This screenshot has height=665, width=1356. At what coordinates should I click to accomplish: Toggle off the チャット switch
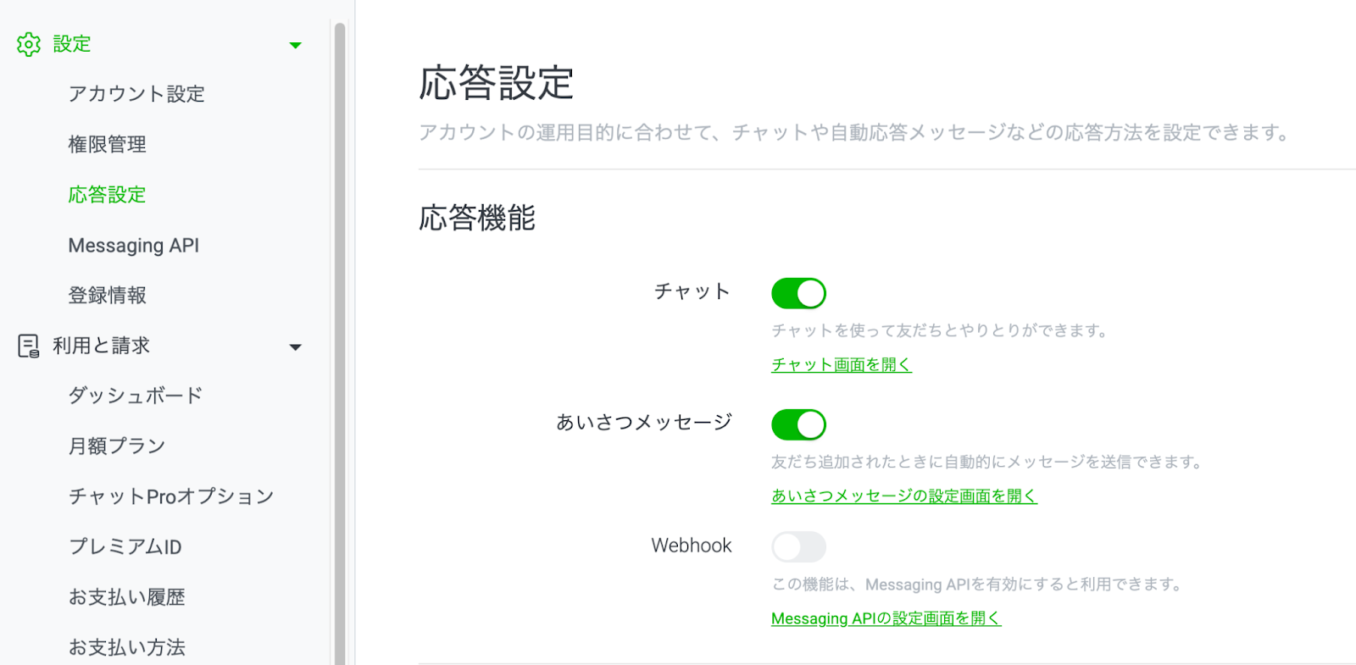coord(798,292)
